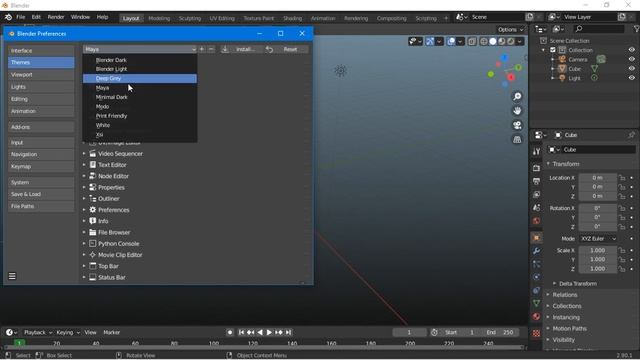Select rendered viewport shading icon
Screen dimensions: 640x360
511,41
